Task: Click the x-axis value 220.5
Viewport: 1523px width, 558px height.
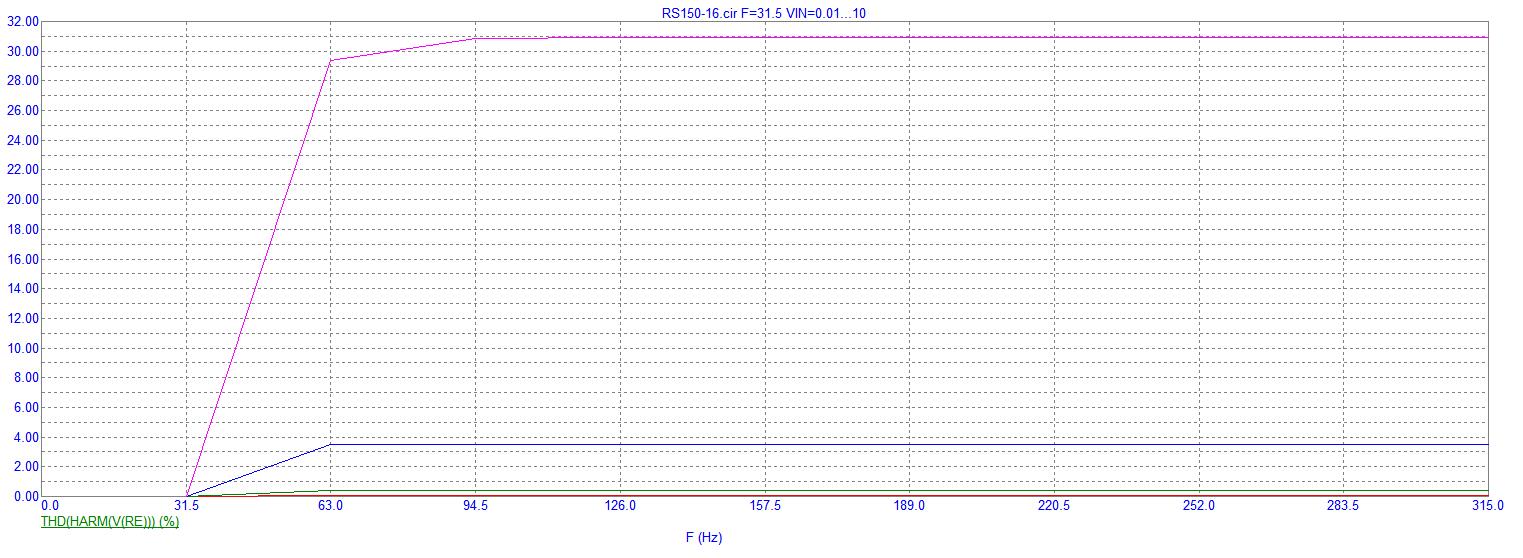Action: 1054,506
